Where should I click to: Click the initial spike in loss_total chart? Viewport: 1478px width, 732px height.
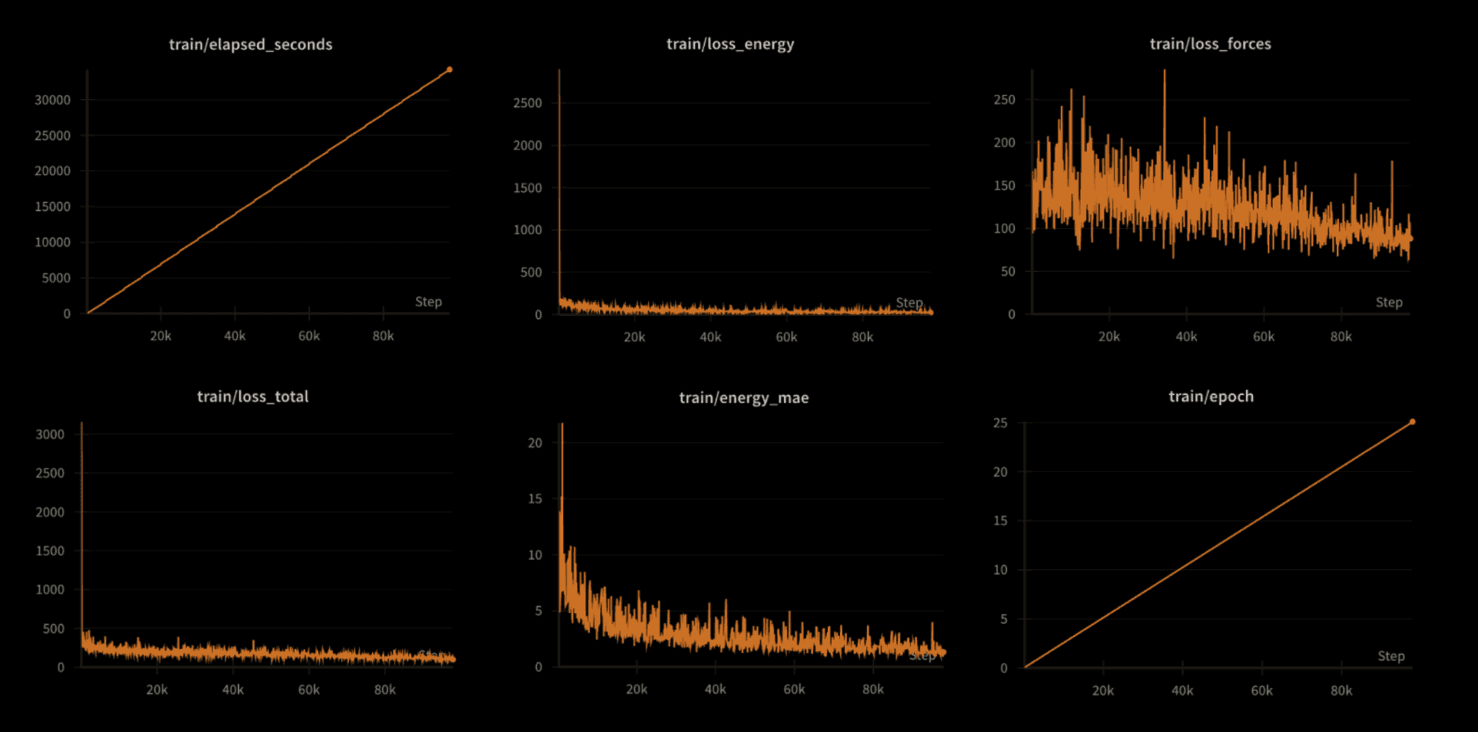[81, 426]
